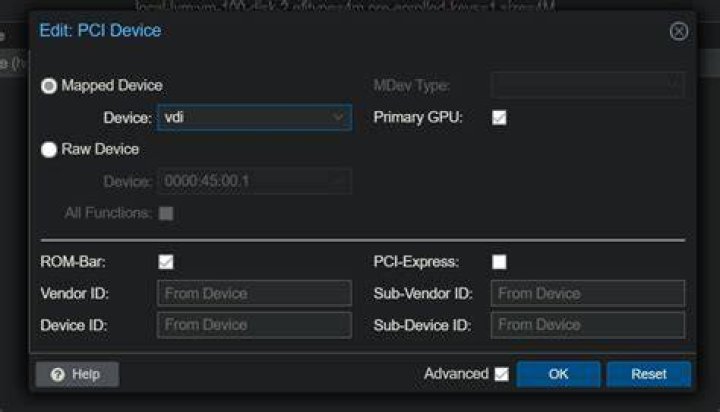Click the Edit: PCI Device title text
720x412 pixels.
[100, 30]
